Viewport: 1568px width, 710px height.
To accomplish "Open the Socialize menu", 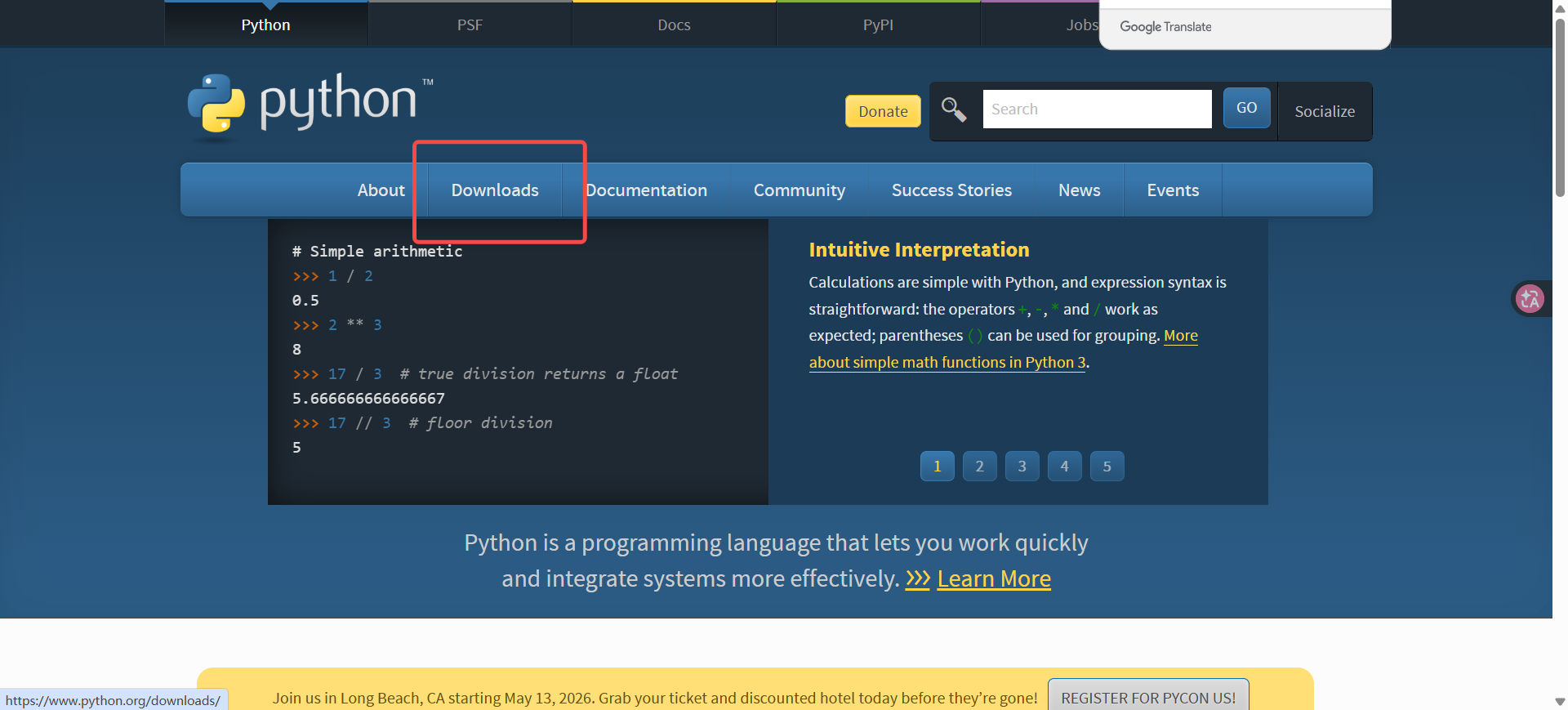I will coord(1325,111).
